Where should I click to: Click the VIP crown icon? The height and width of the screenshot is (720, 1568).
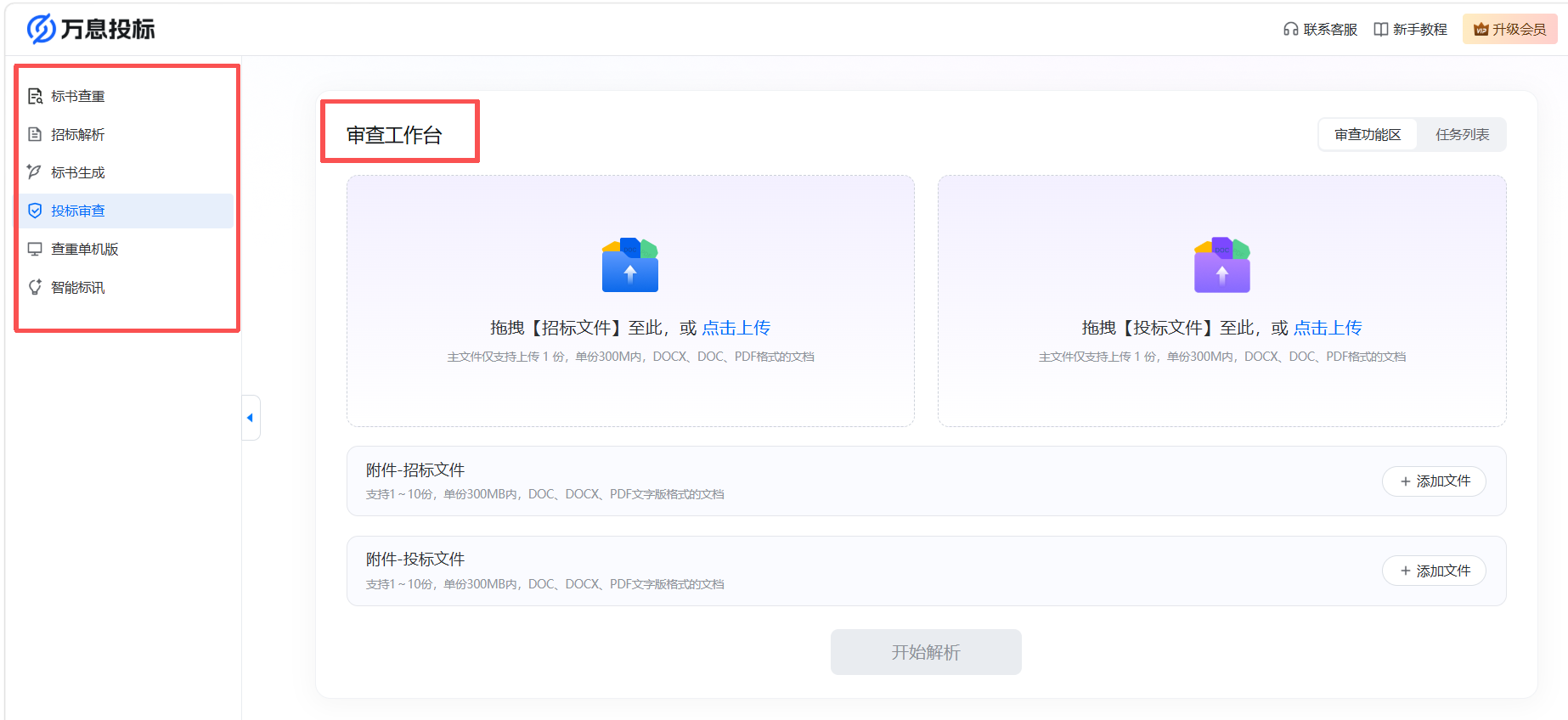[x=1481, y=29]
